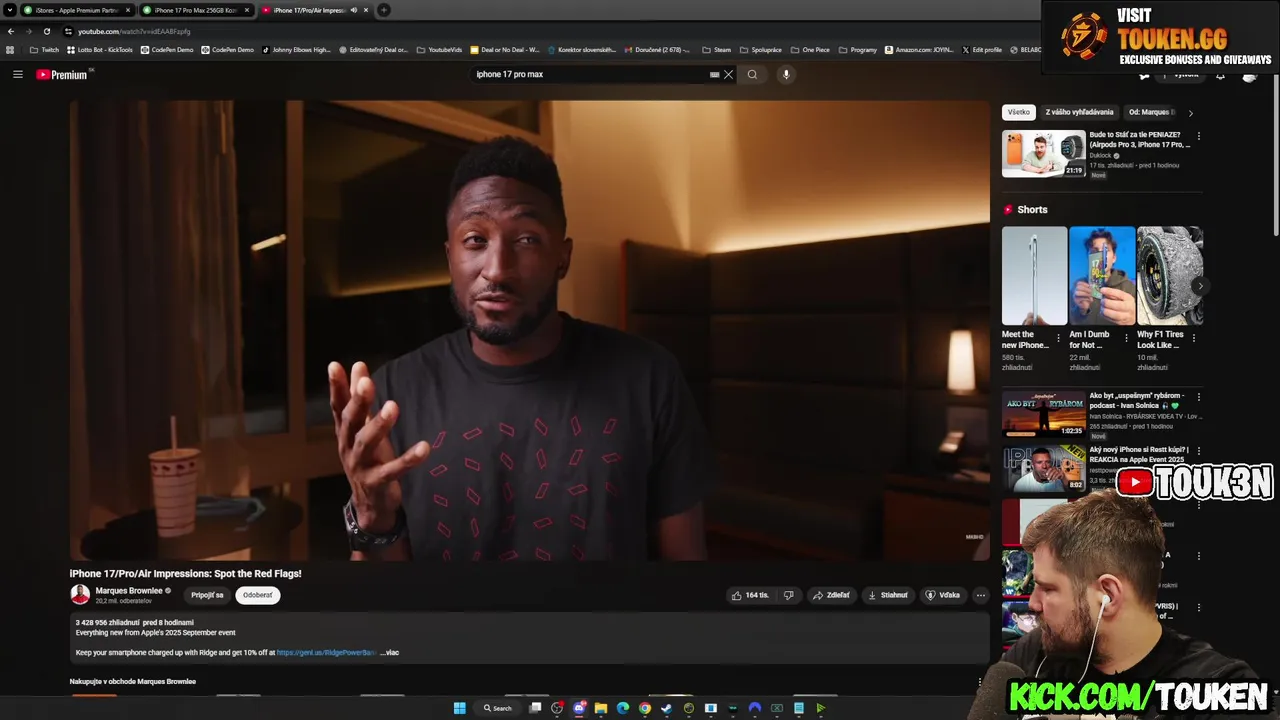1280x720 pixels.
Task: Open Twitch bookmark folder
Action: [x=44, y=49]
